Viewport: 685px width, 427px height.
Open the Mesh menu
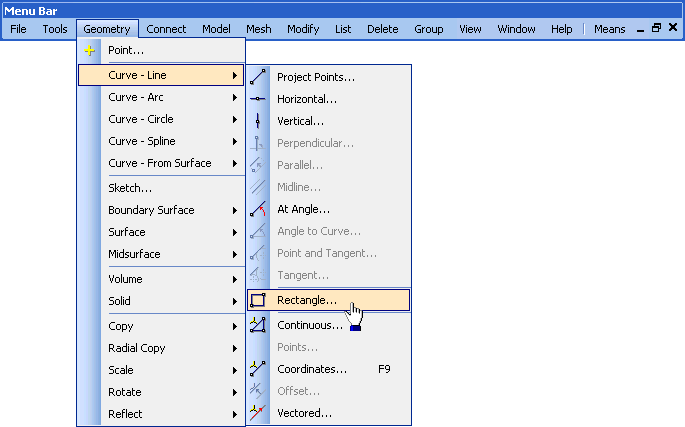point(258,29)
